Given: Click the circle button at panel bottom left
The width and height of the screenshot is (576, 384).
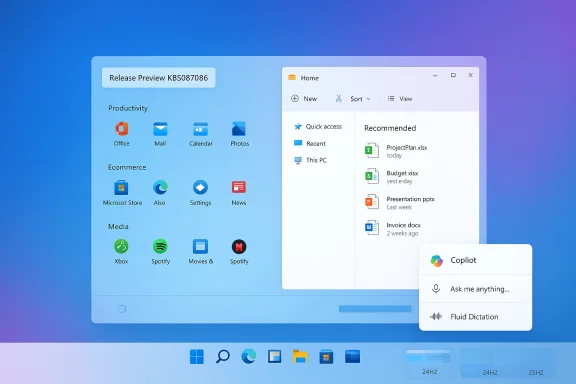Looking at the screenshot, I should pos(122,309).
